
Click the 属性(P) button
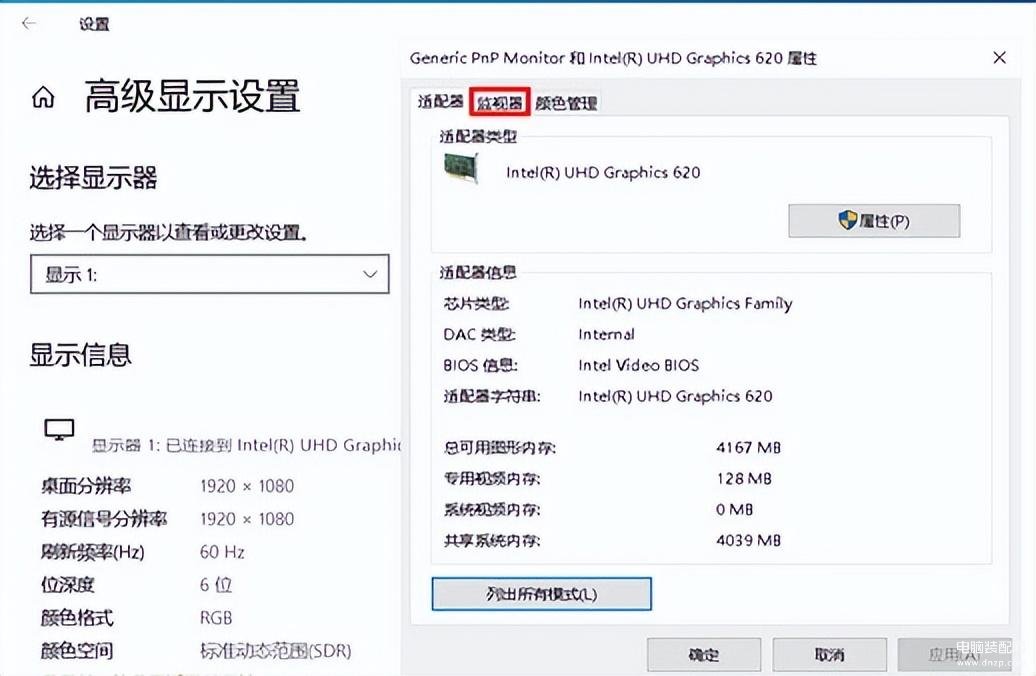point(873,221)
